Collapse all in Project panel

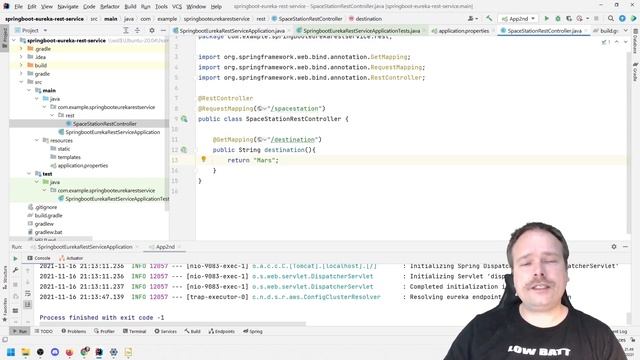point(137,31)
